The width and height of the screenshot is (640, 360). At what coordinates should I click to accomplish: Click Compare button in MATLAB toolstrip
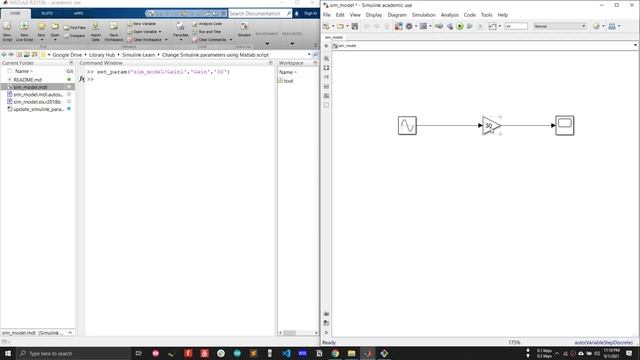tap(74, 36)
